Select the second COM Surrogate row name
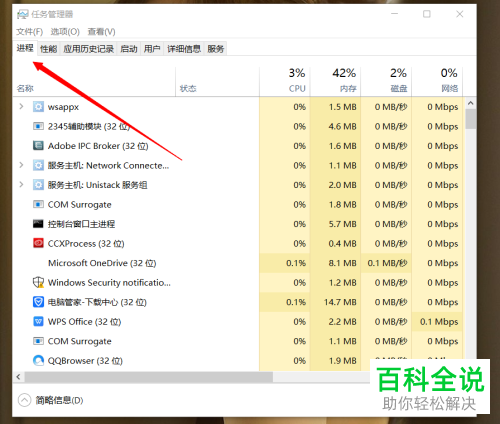The width and height of the screenshot is (500, 424). coord(79,341)
